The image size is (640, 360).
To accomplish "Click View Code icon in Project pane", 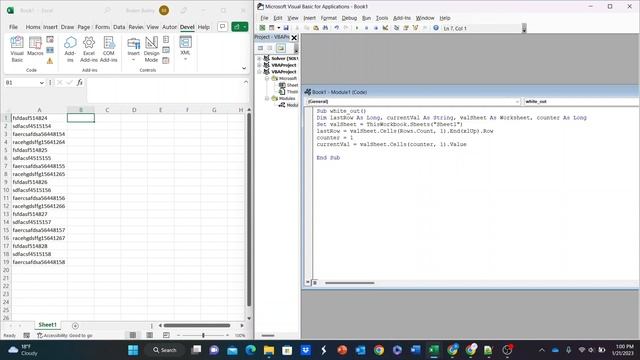I will point(260,48).
